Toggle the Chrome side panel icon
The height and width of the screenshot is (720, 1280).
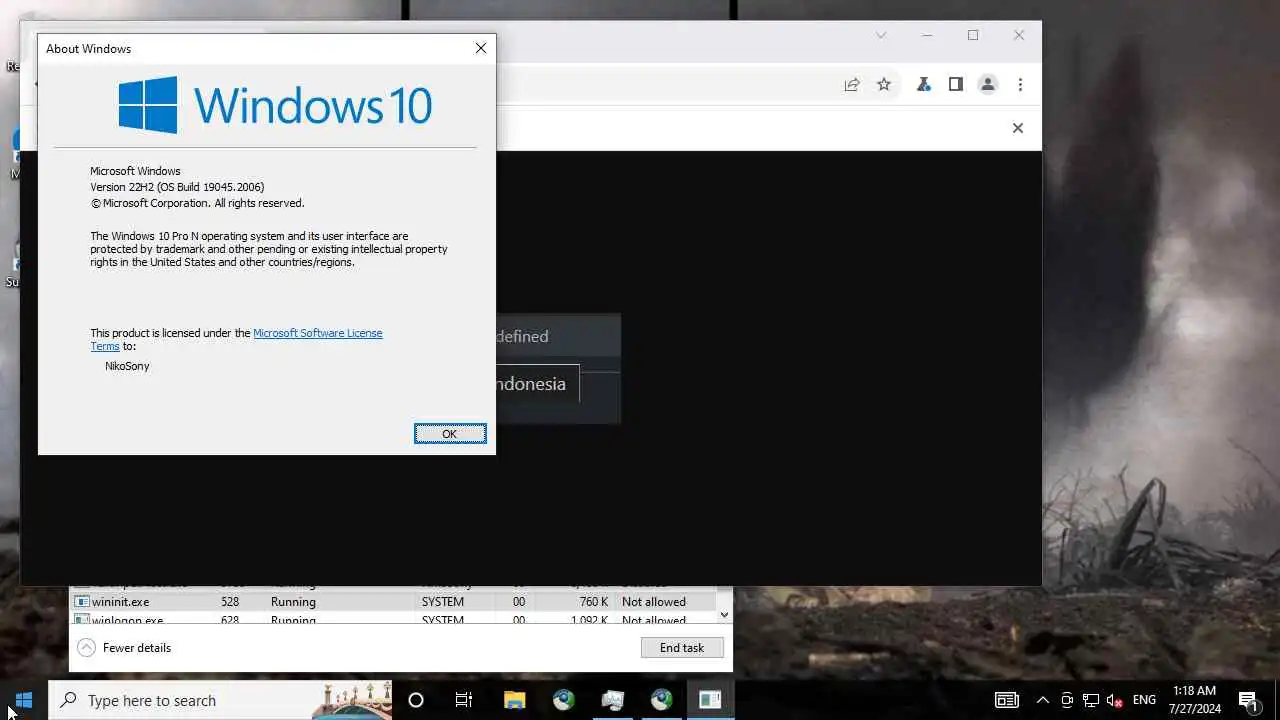tap(956, 85)
